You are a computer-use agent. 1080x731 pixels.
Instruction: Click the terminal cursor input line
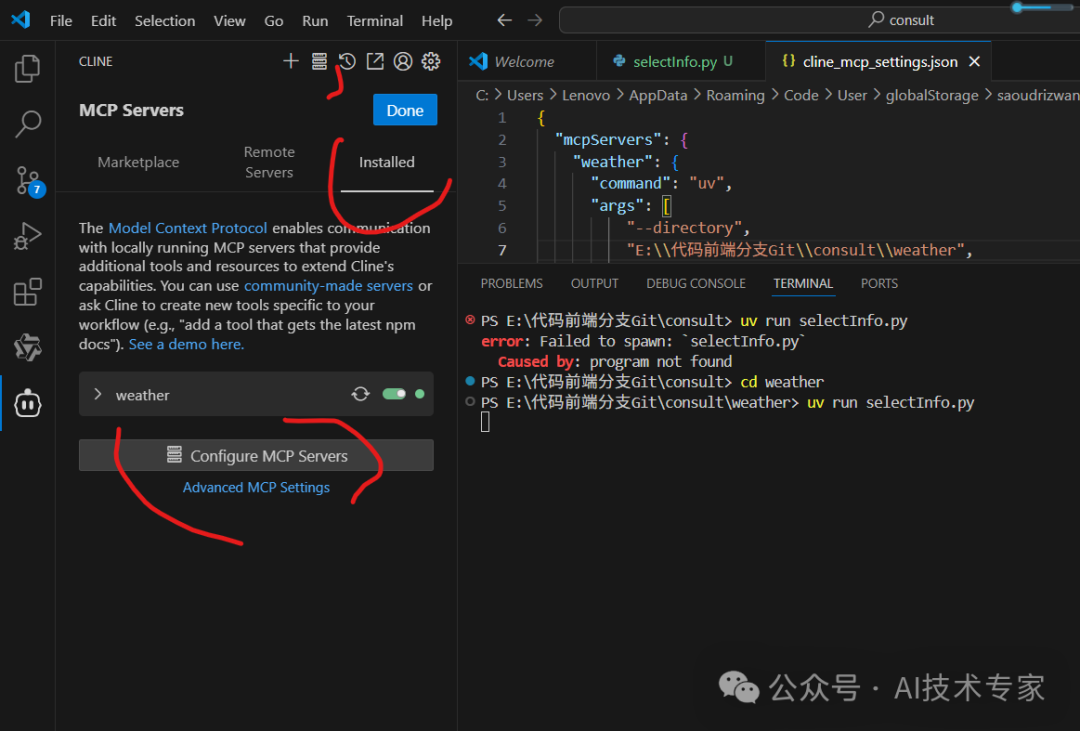[486, 422]
